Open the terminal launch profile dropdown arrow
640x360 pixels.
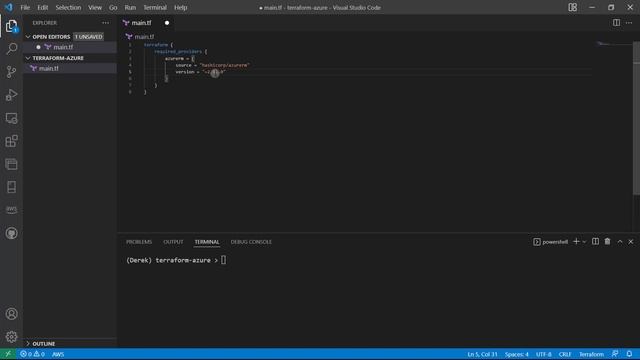(x=584, y=242)
